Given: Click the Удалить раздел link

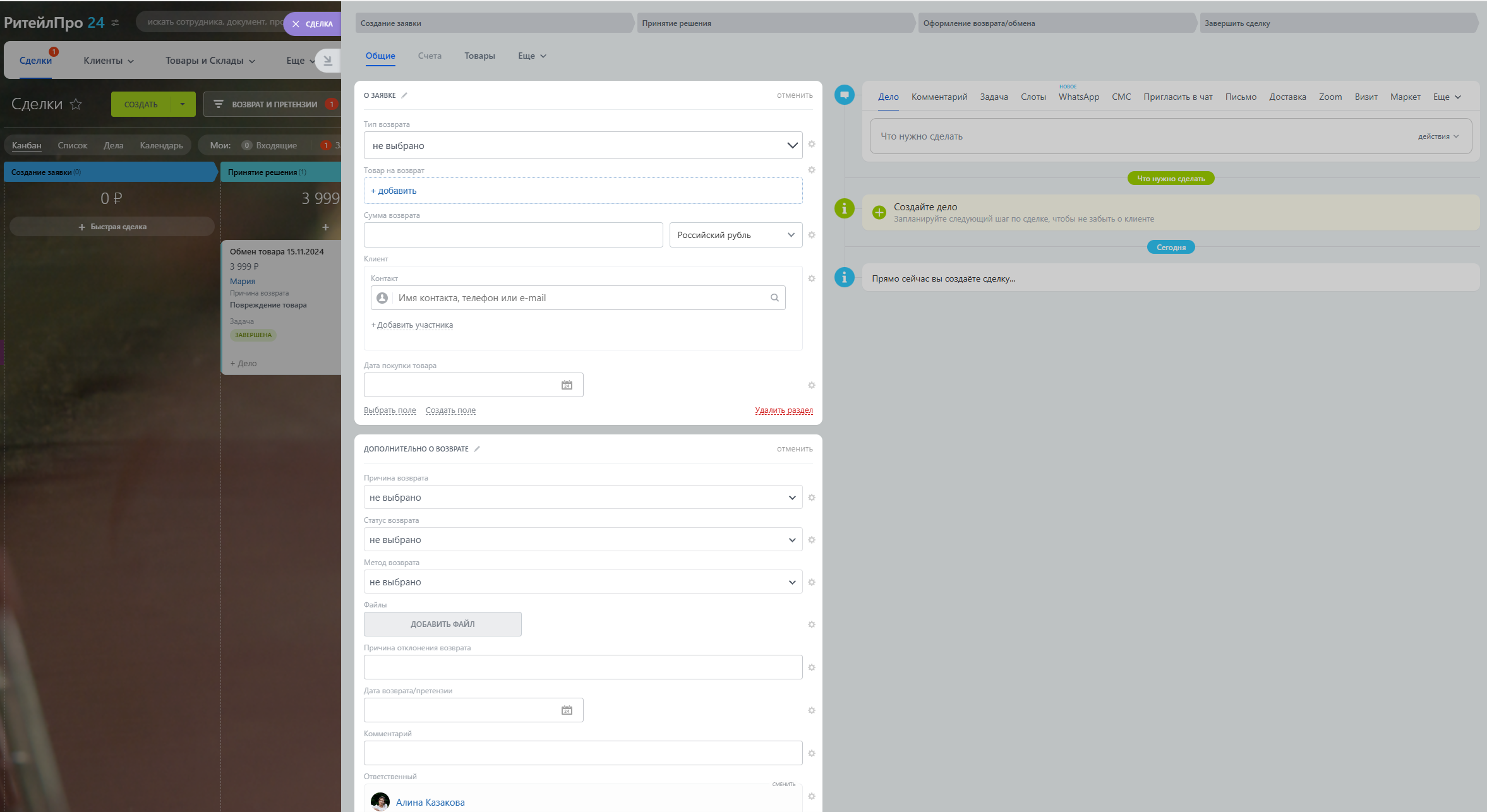Looking at the screenshot, I should pyautogui.click(x=783, y=410).
